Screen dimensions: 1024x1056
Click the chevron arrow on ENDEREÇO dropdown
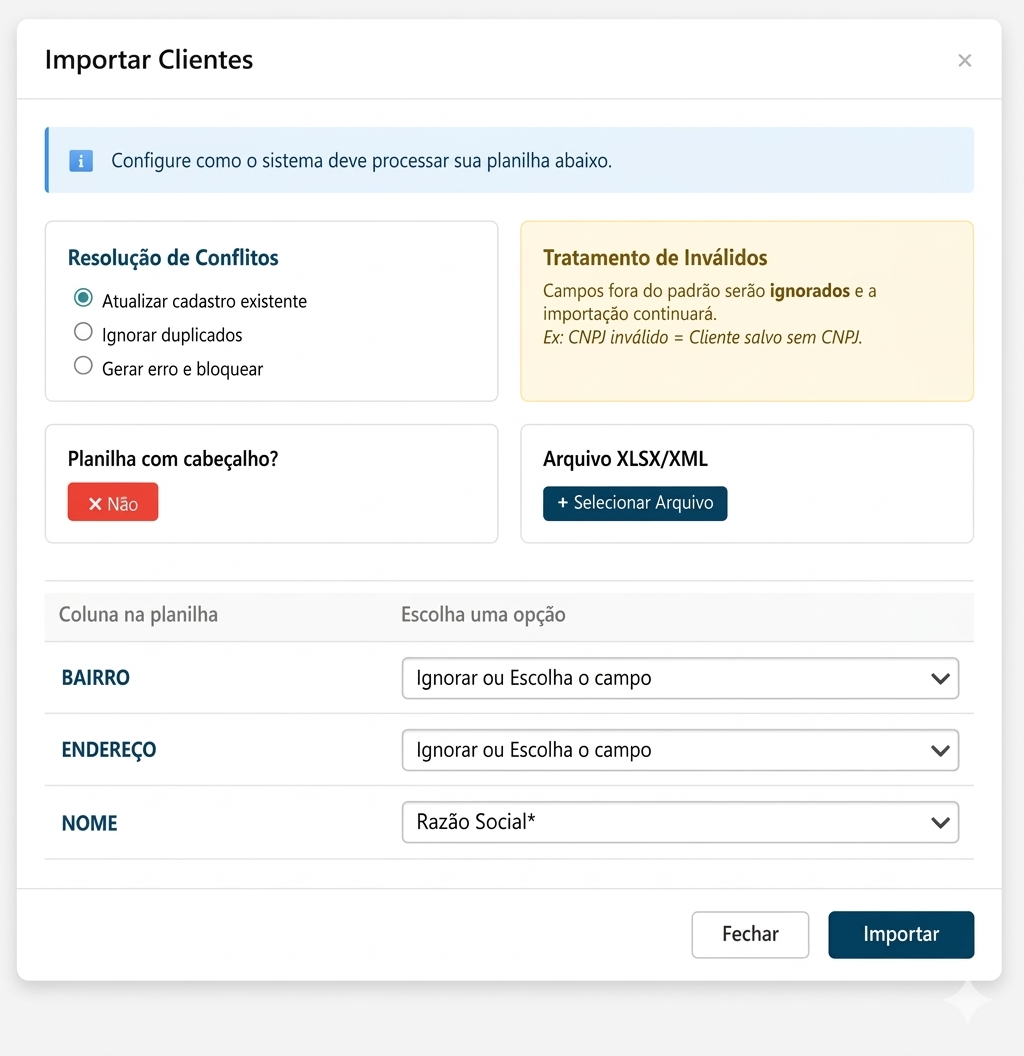pyautogui.click(x=940, y=751)
